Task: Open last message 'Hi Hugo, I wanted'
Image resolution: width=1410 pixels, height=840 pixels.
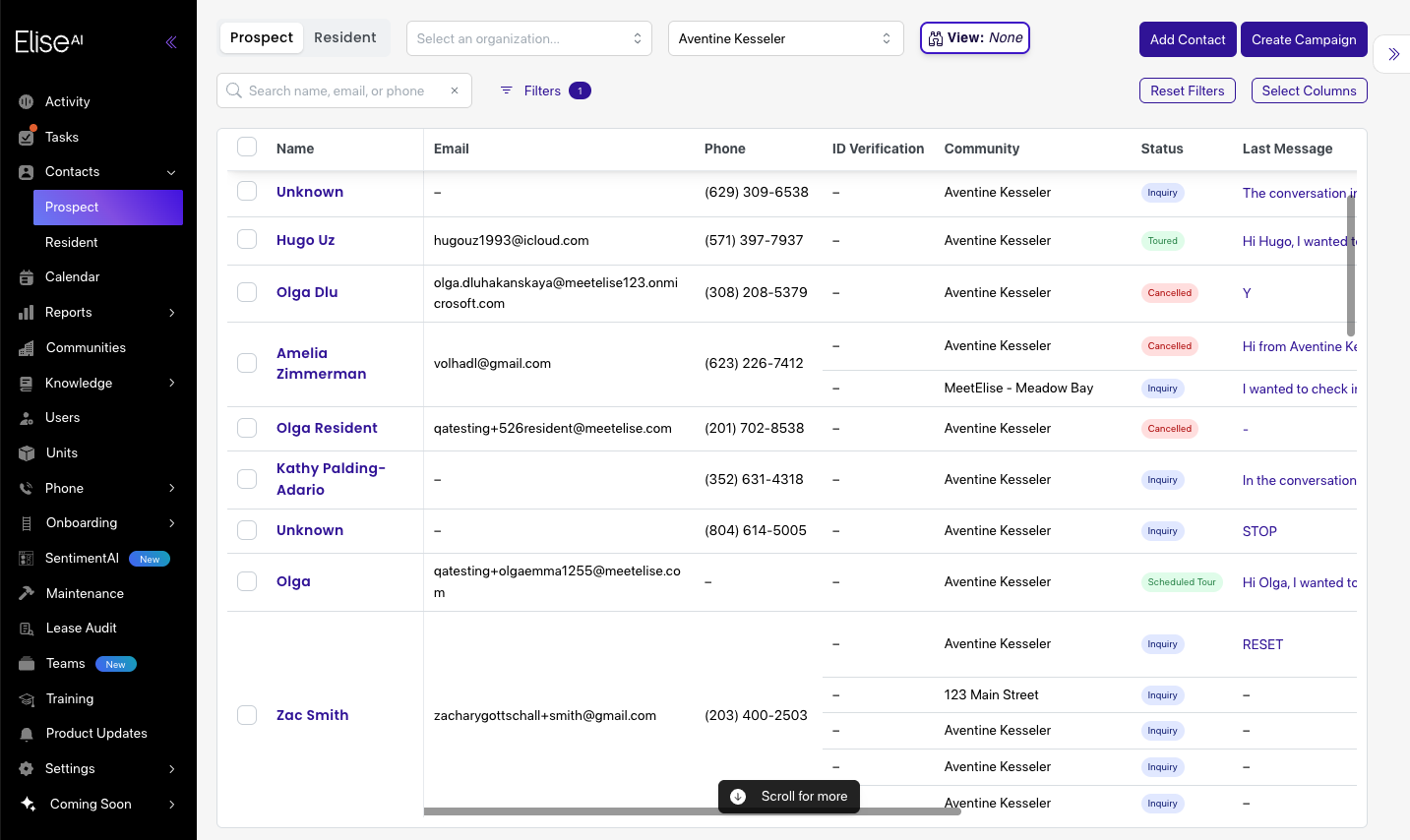Action: pos(1299,241)
